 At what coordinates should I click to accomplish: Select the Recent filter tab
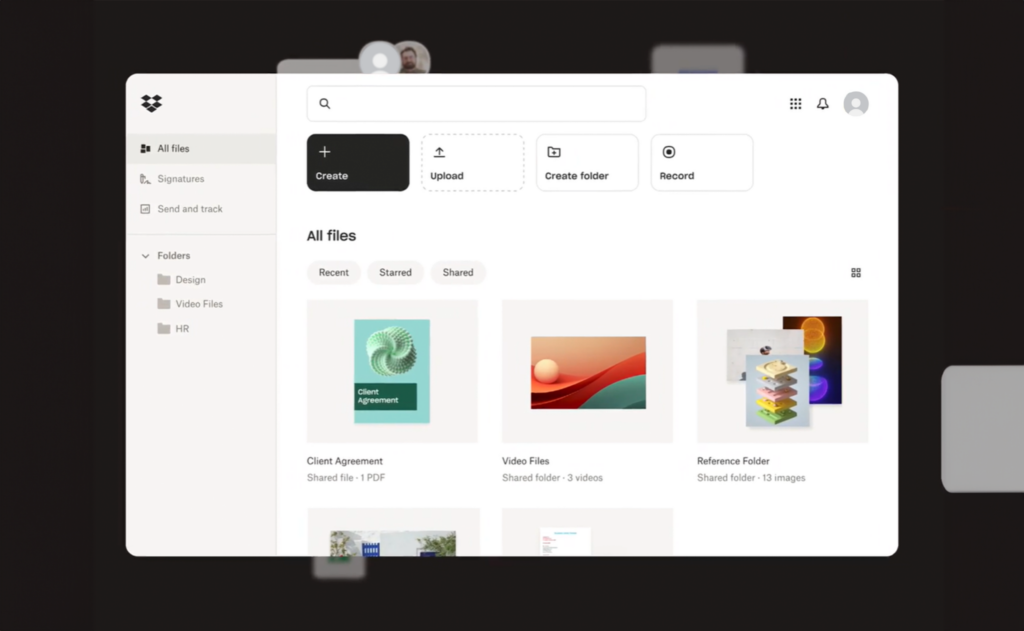[x=334, y=272]
